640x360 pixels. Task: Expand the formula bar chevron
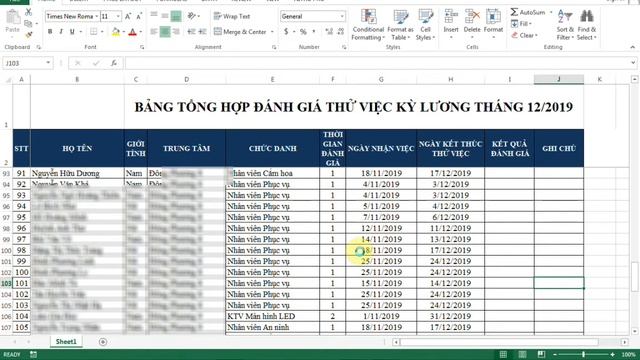tap(633, 63)
